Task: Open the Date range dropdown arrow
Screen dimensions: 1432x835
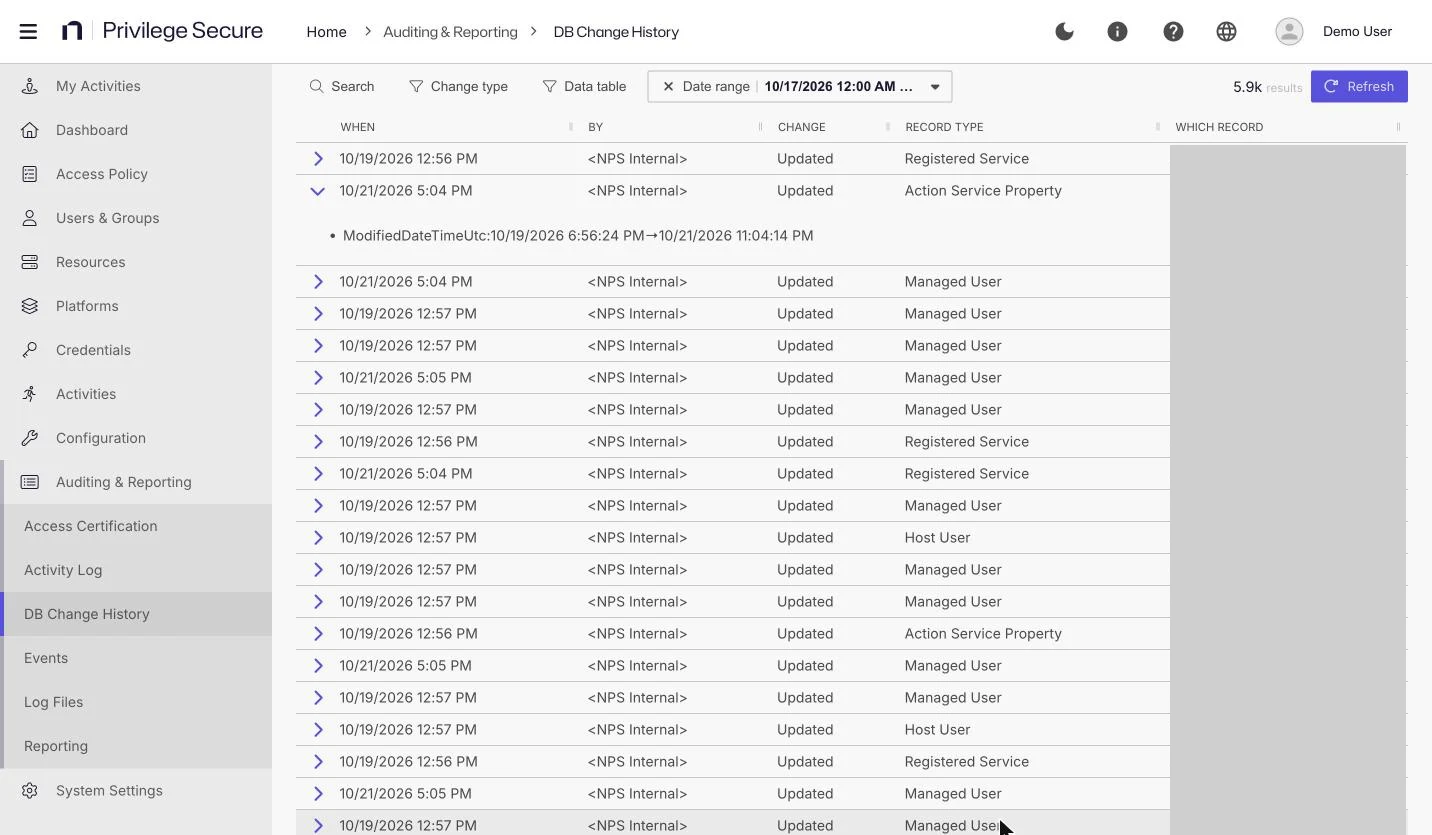Action: pyautogui.click(x=935, y=86)
